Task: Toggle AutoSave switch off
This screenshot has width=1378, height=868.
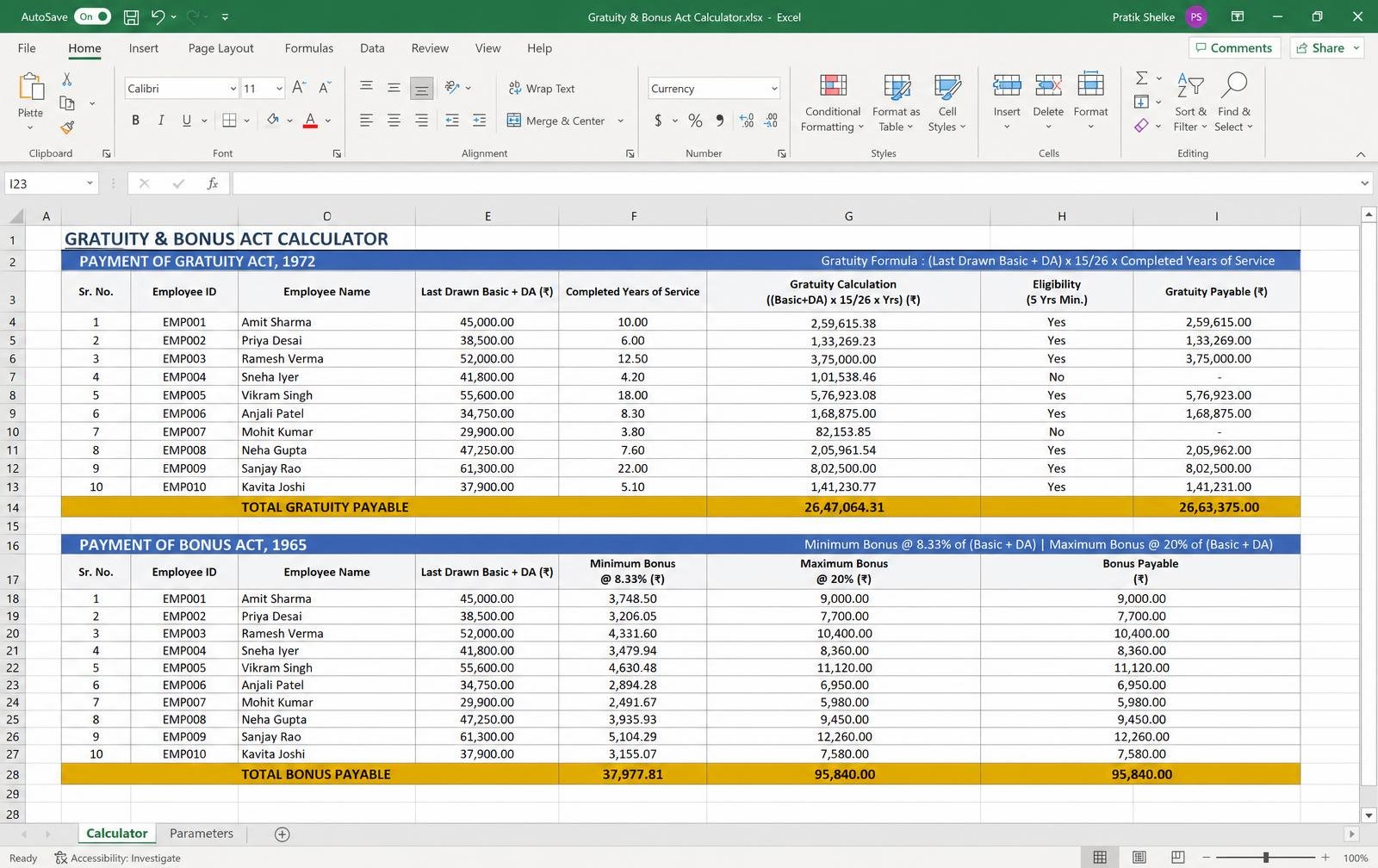Action: pos(93,16)
